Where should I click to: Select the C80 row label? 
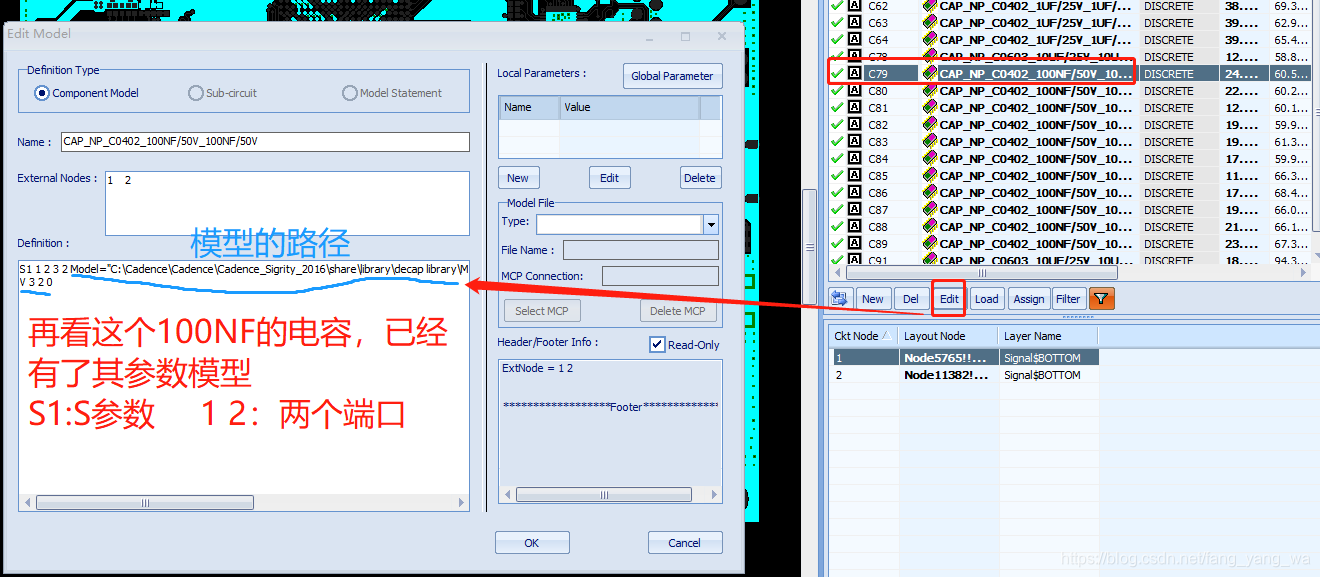pos(877,91)
